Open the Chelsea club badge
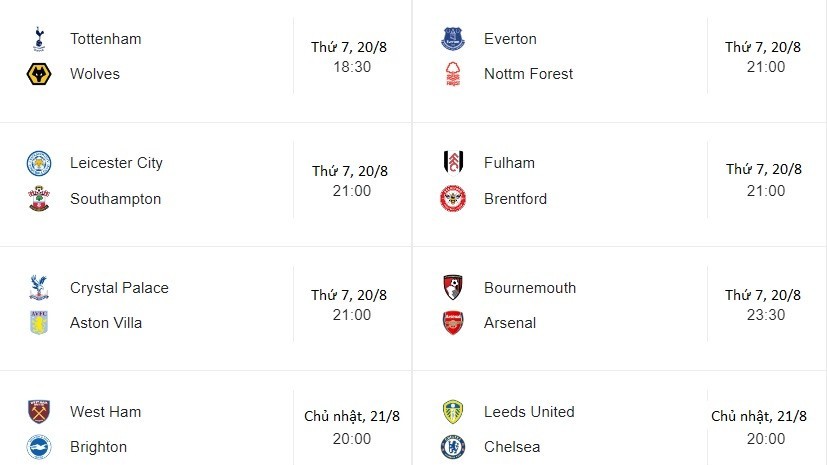 (453, 447)
